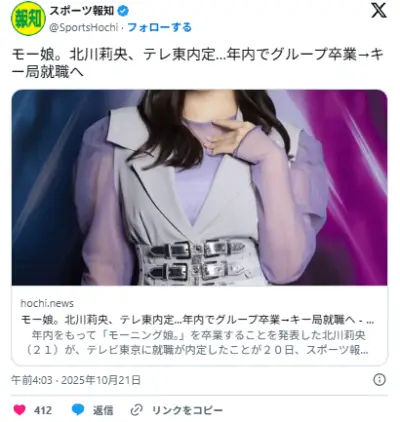Follow the account via フォローする
The width and height of the screenshot is (400, 422).
coord(160,27)
